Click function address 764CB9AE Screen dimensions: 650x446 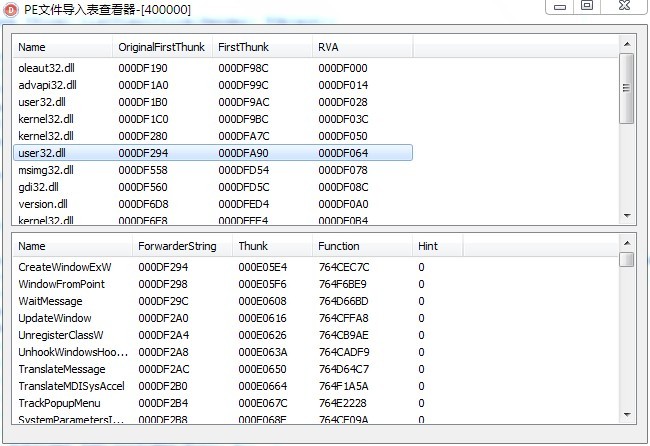(343, 335)
